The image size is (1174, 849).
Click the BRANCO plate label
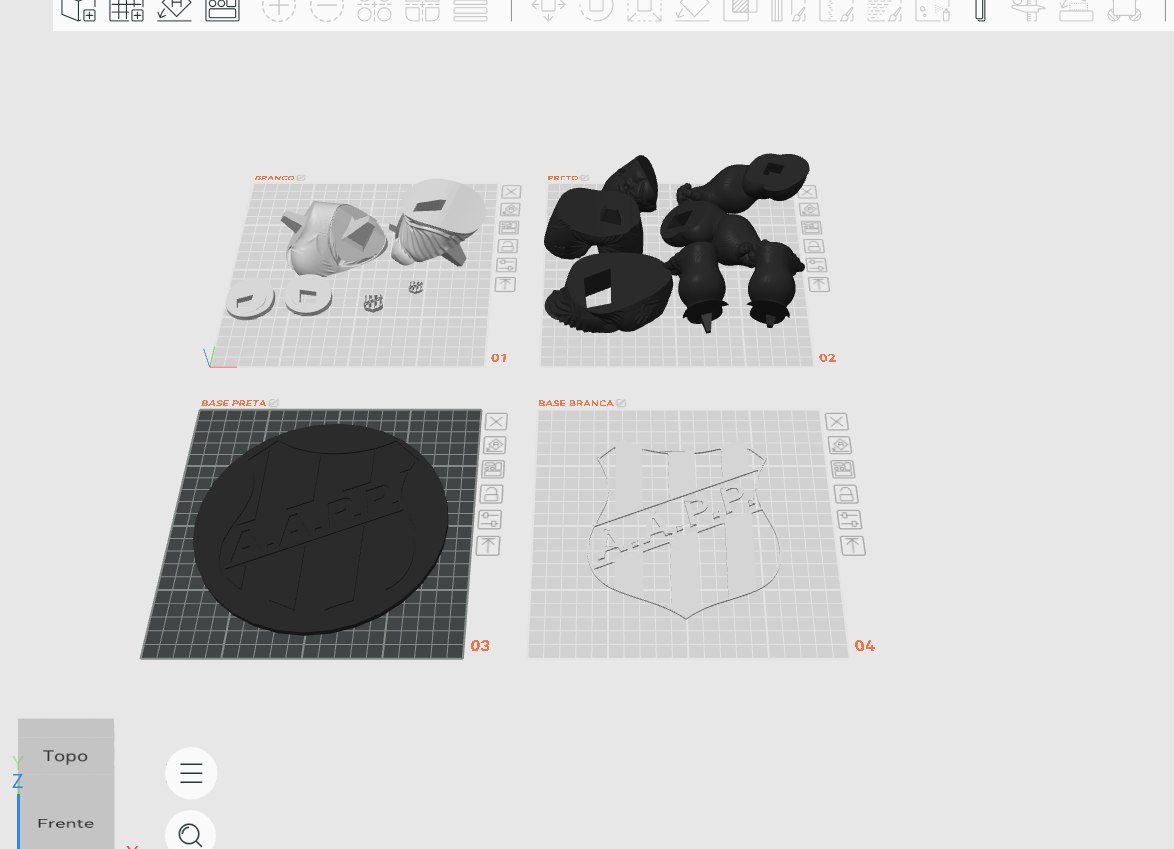275,178
